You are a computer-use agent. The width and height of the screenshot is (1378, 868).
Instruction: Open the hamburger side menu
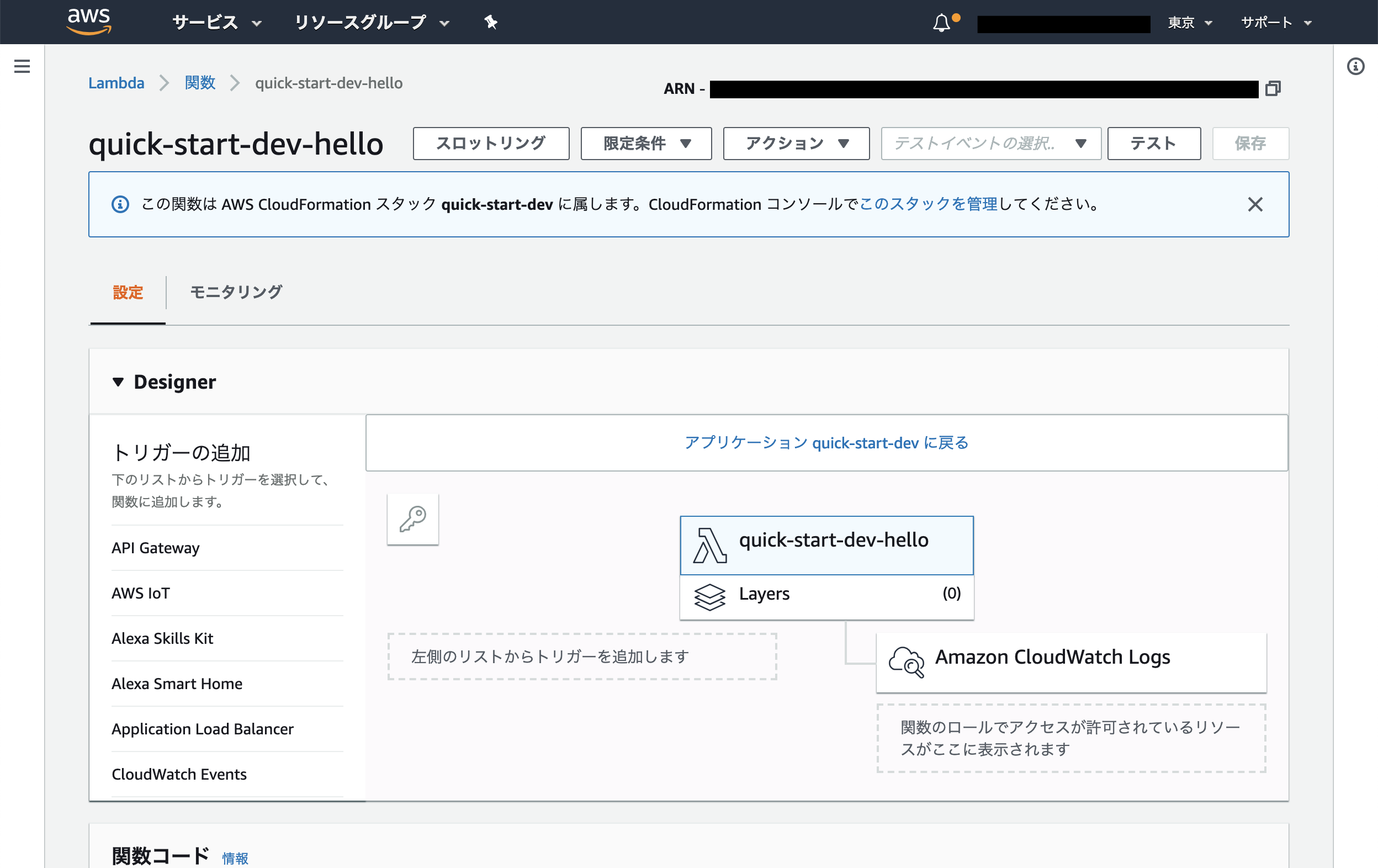pos(22,66)
